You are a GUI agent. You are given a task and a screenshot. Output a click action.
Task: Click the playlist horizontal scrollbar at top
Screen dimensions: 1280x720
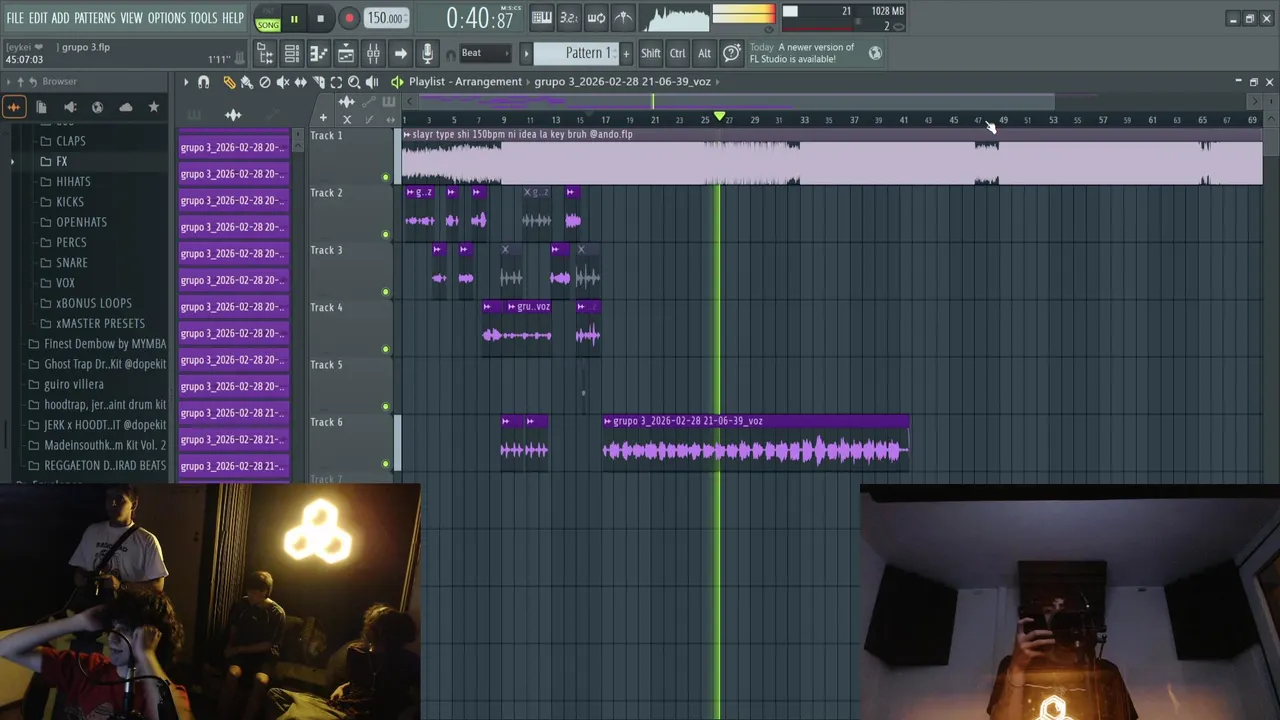(x=736, y=102)
